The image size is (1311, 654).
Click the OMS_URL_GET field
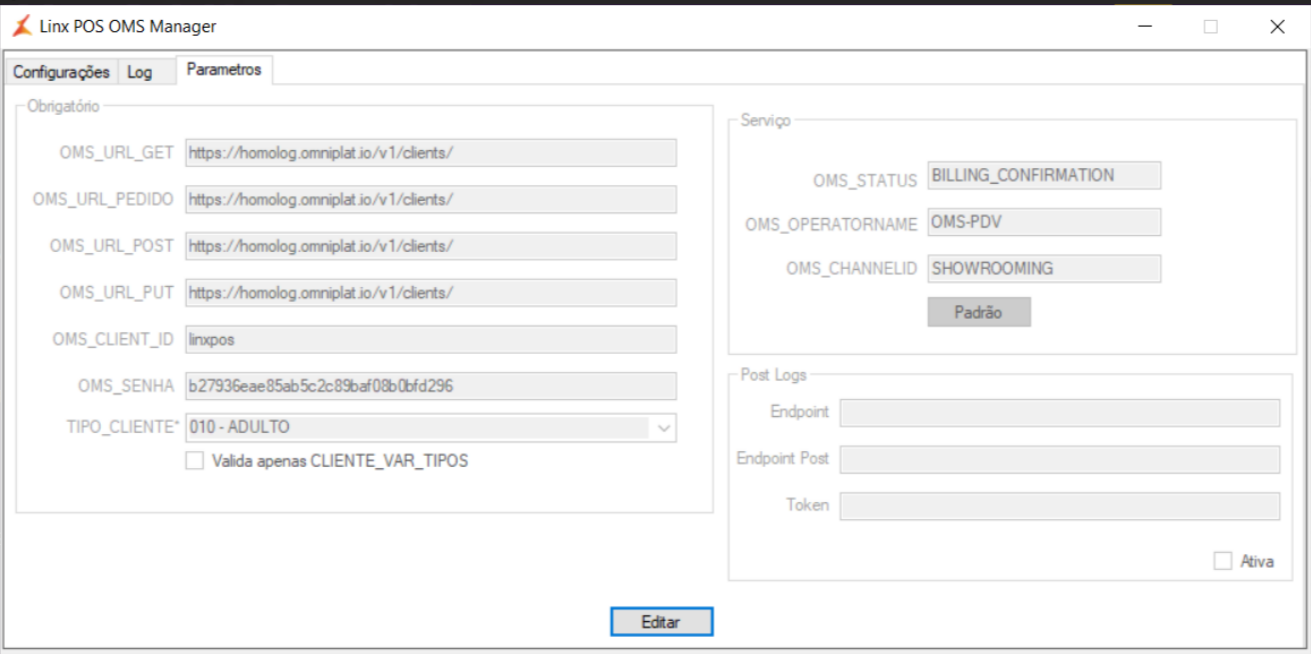431,152
